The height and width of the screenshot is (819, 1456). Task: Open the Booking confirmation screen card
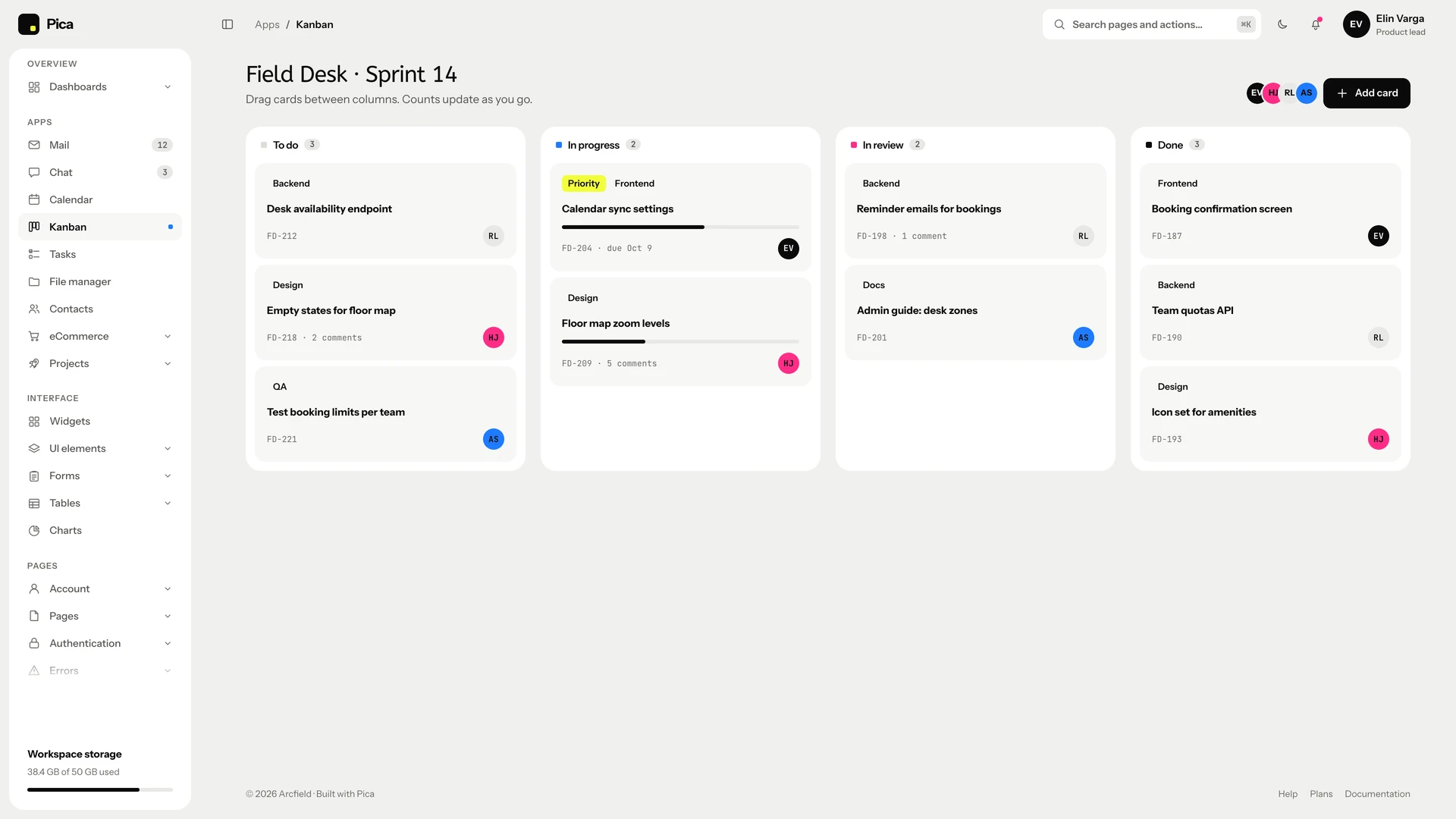(1270, 211)
